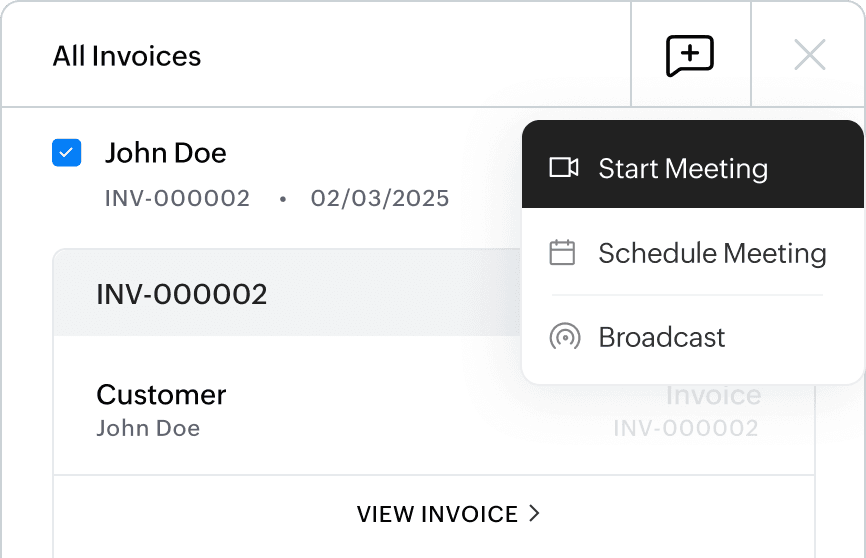Click the faded Invoice label
Screen dimensions: 866x558
(713, 395)
